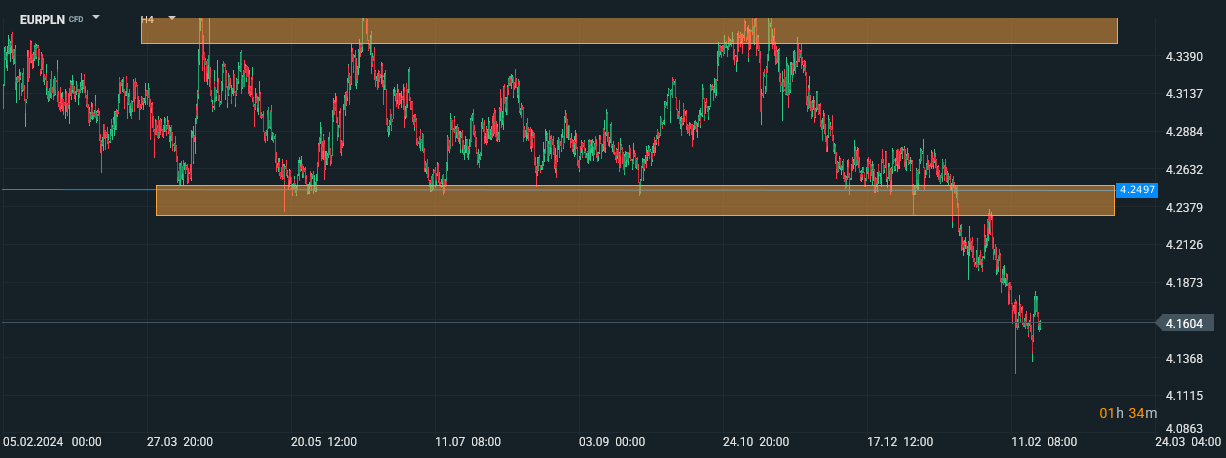Open the H4 timeframe dropdown arrow
Viewport: 1226px width, 458px height.
172,18
